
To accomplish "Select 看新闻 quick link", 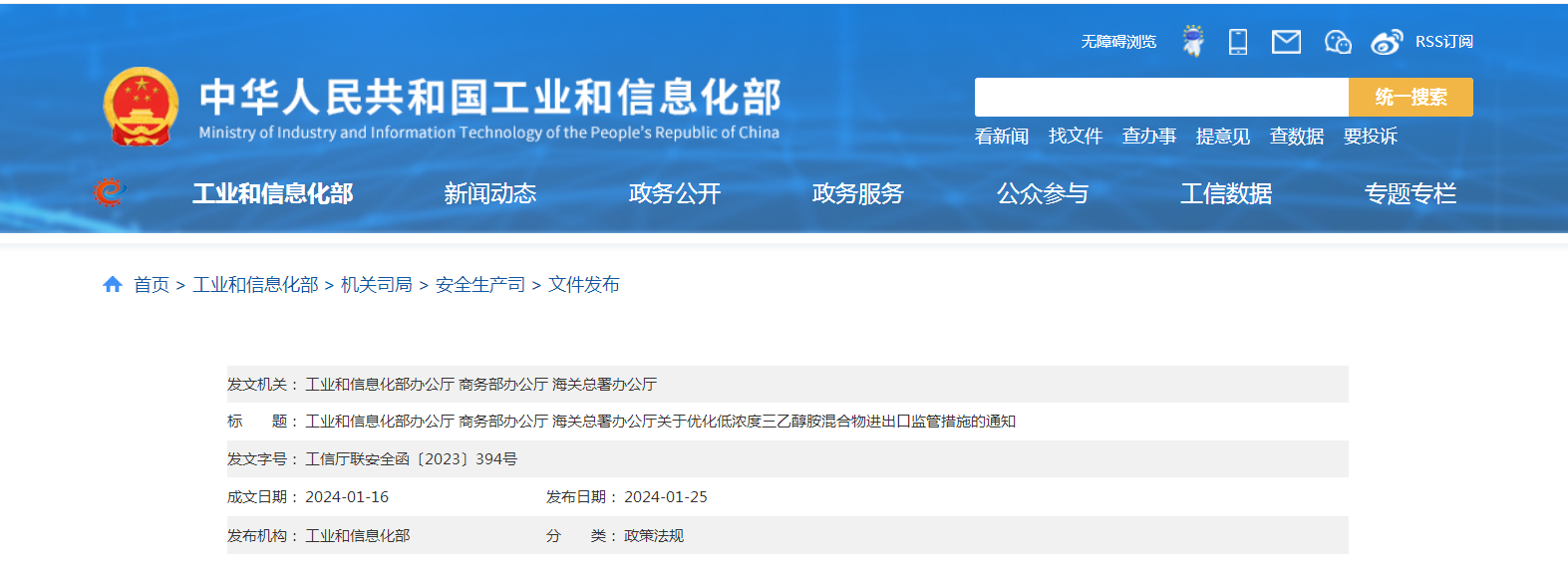I will coord(1002,137).
